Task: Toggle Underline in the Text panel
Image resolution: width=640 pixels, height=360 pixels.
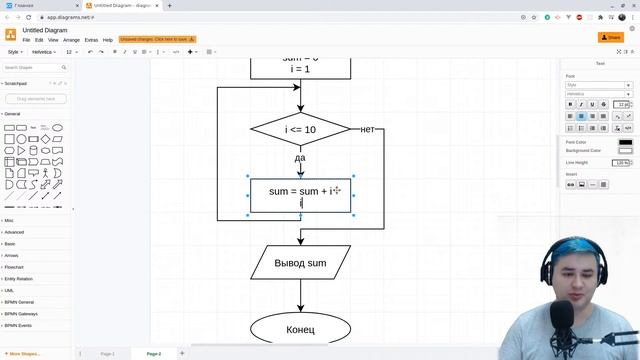Action: [592, 104]
